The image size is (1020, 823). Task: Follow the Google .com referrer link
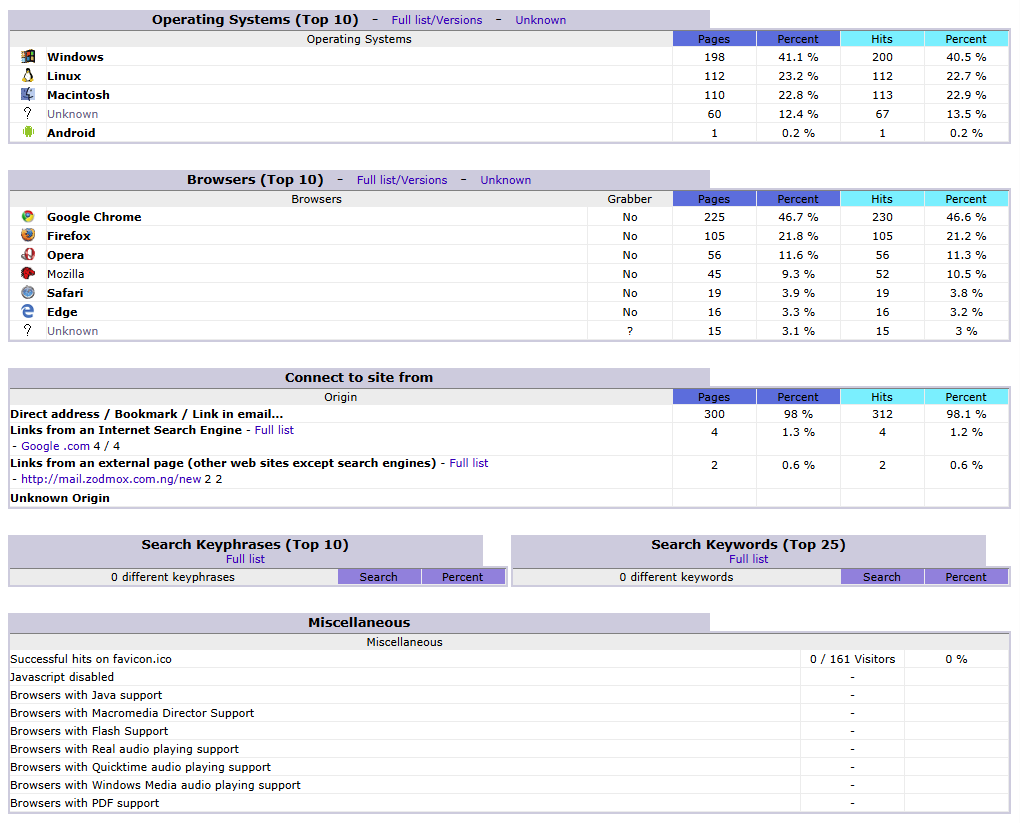click(x=55, y=447)
